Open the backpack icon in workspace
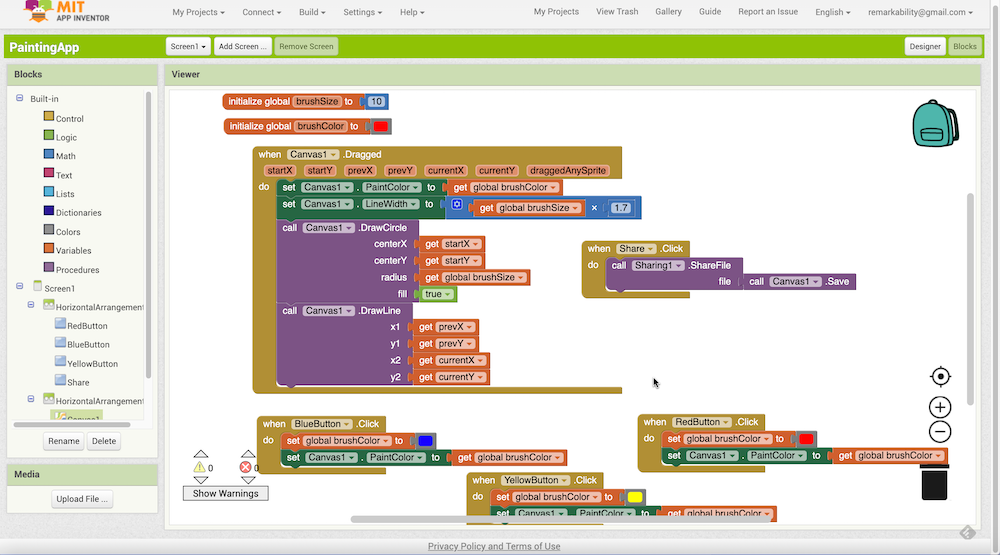1000x555 pixels. pos(935,123)
